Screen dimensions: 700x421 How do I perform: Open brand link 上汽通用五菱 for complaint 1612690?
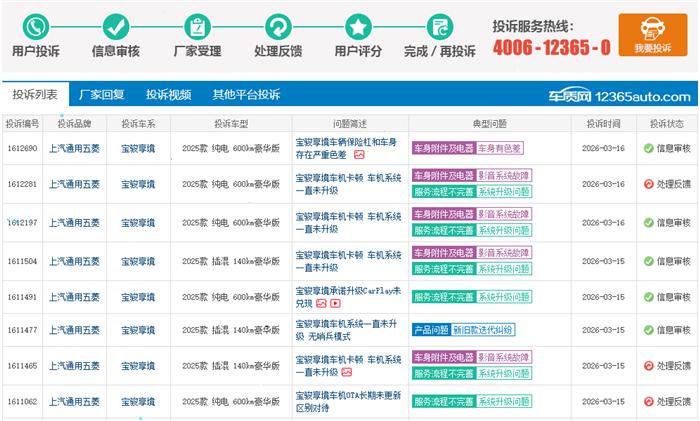point(74,148)
